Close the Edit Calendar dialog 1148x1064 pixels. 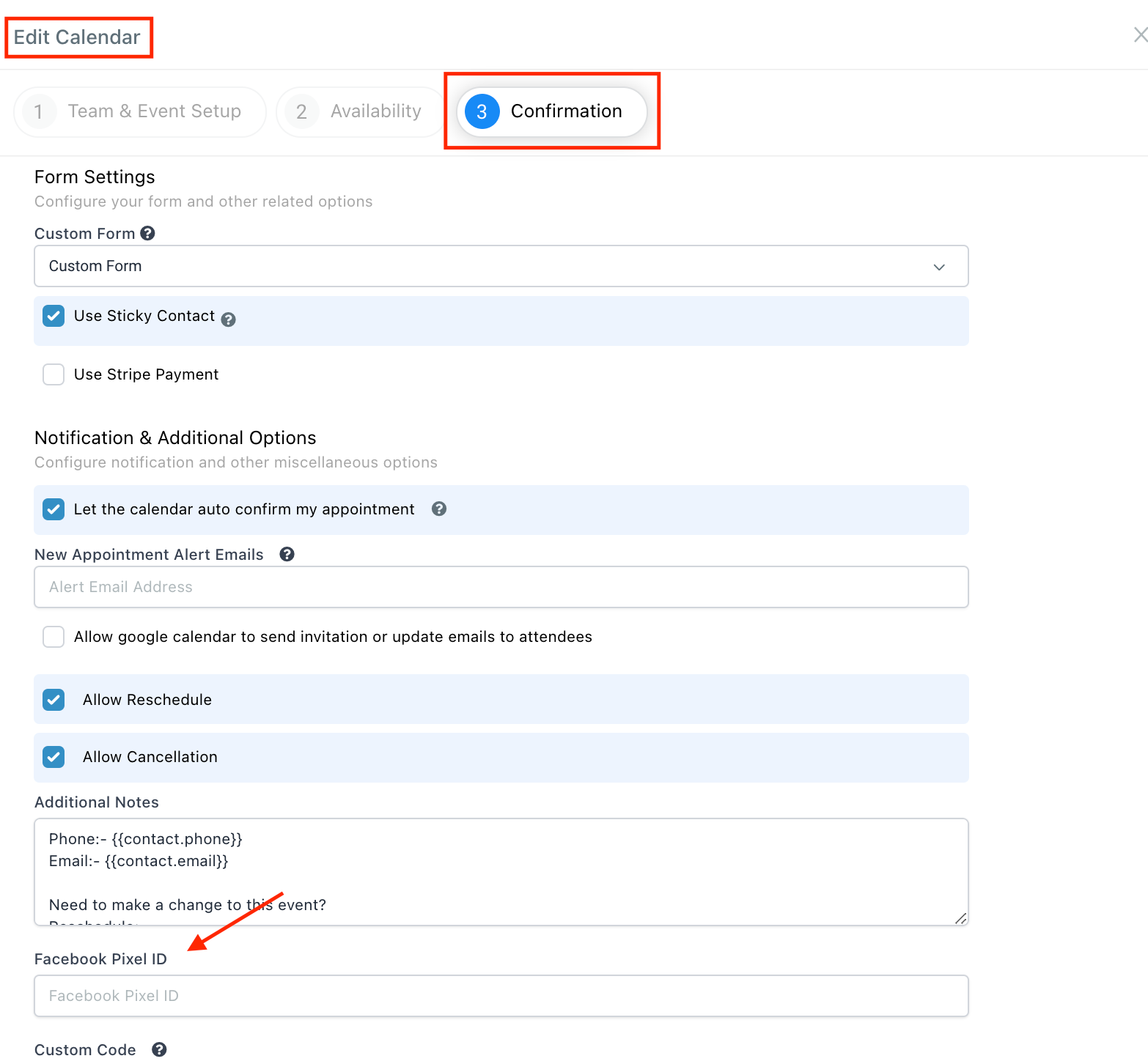(1139, 35)
